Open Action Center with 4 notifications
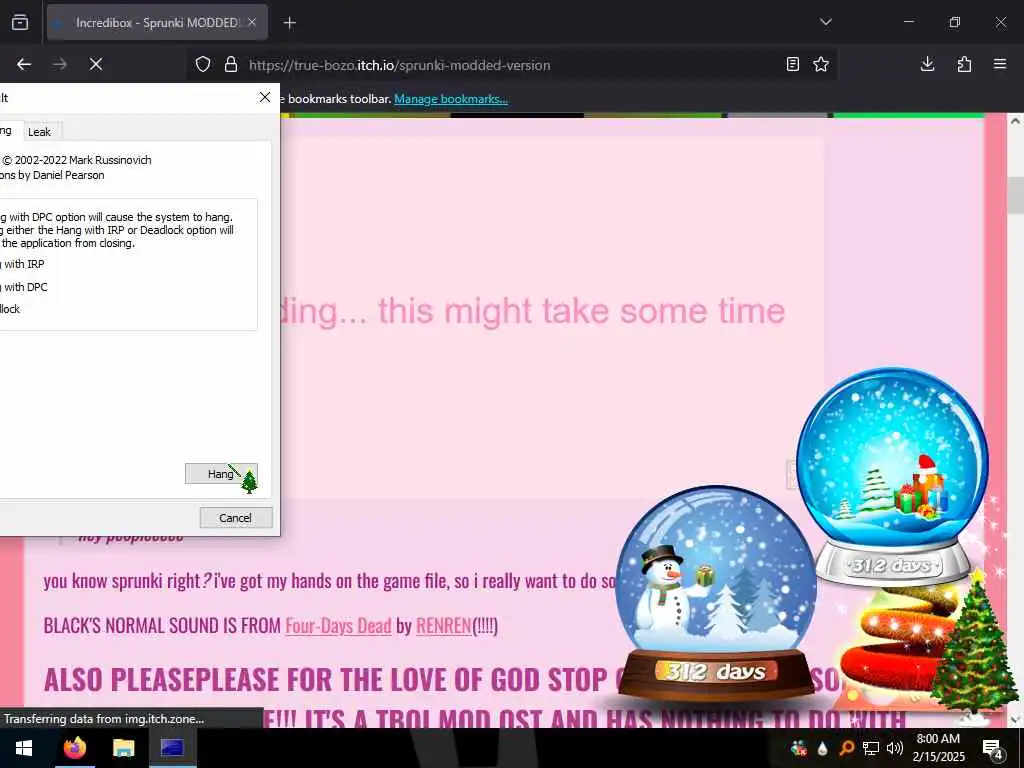The width and height of the screenshot is (1024, 768). [x=993, y=748]
